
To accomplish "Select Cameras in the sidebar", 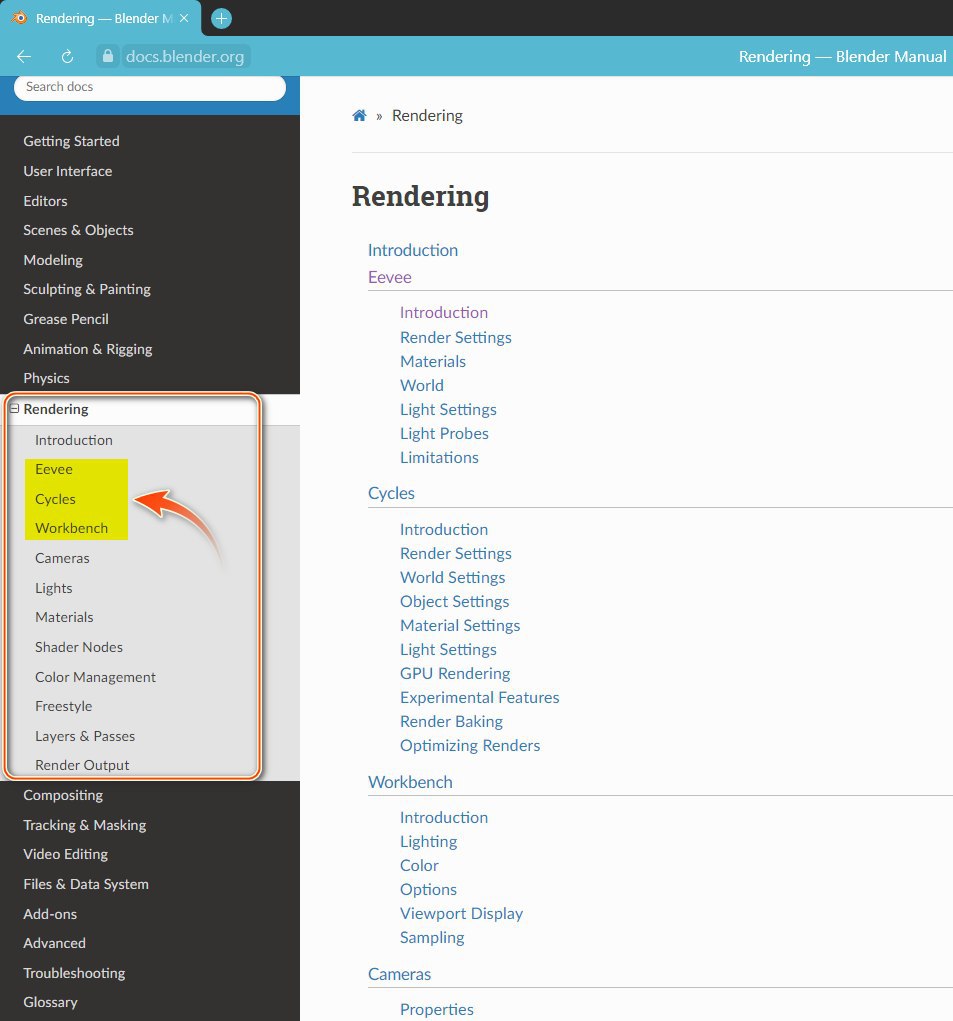I will point(62,559).
